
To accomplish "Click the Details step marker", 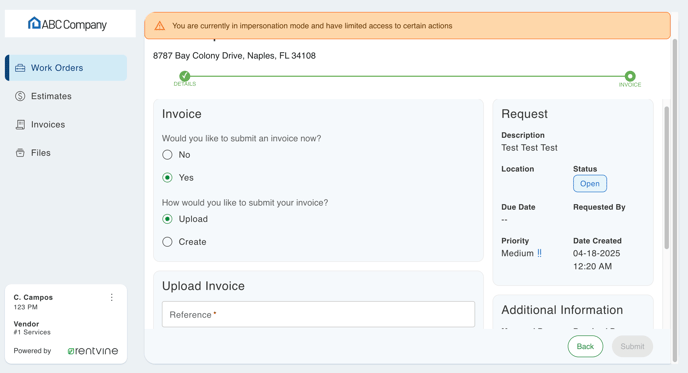I will (x=185, y=76).
